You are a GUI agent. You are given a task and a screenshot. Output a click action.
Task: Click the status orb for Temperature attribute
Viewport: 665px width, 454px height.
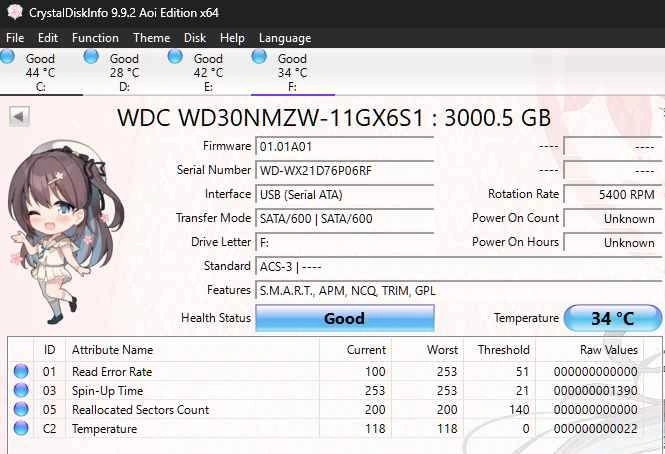click(21, 429)
